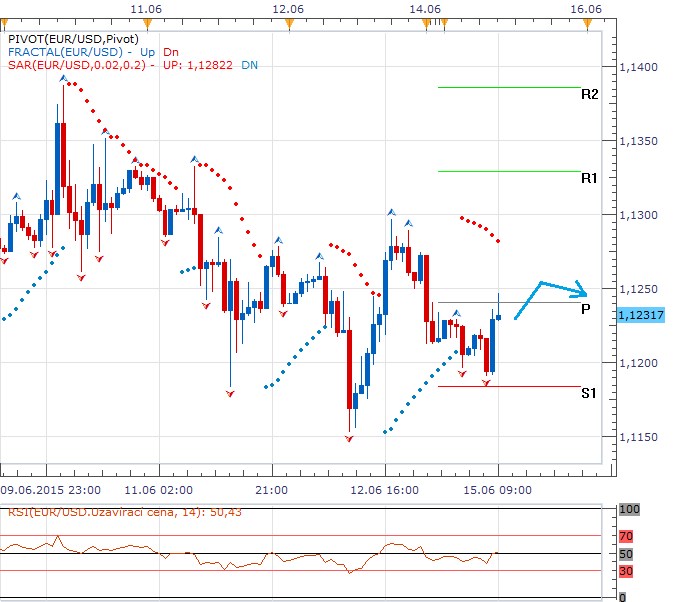Image resolution: width=674 pixels, height=602 pixels.
Task: Click the RSI 30 oversold level label
Action: pos(627,570)
